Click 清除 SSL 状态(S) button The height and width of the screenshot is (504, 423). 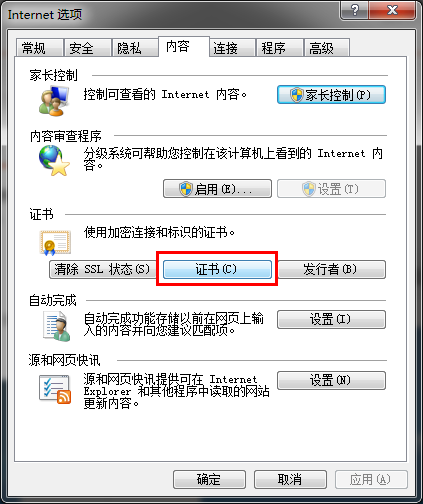tap(103, 269)
